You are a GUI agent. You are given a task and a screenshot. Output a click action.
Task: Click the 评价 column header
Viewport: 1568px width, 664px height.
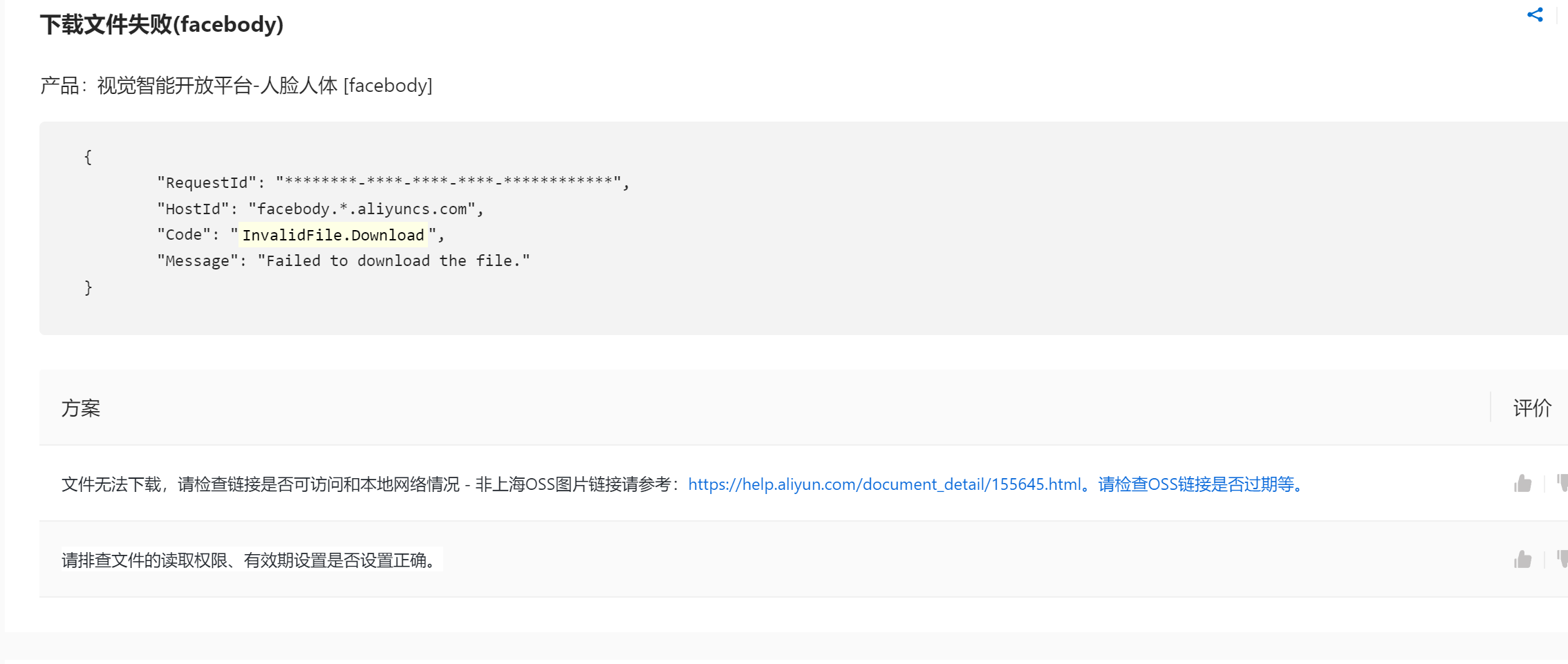pos(1532,408)
